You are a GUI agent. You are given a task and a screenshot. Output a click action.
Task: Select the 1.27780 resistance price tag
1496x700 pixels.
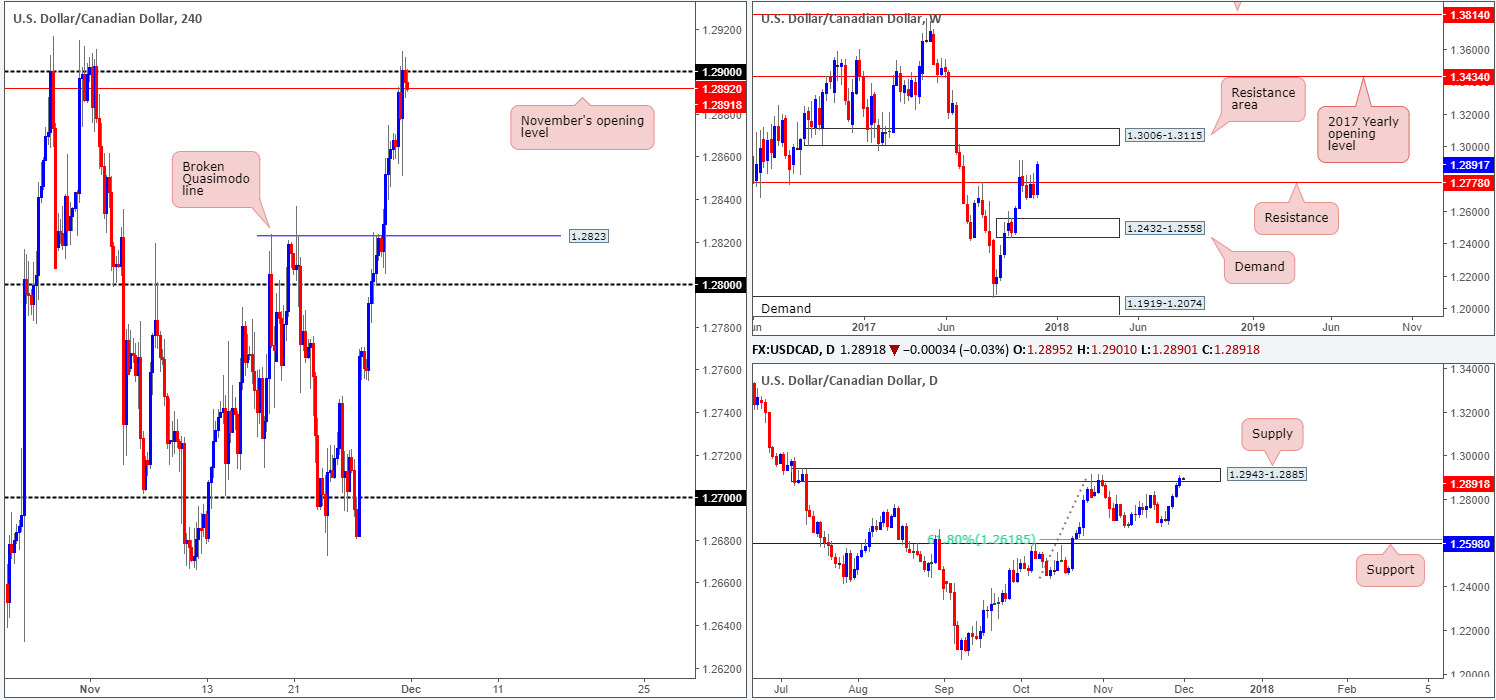point(1467,183)
